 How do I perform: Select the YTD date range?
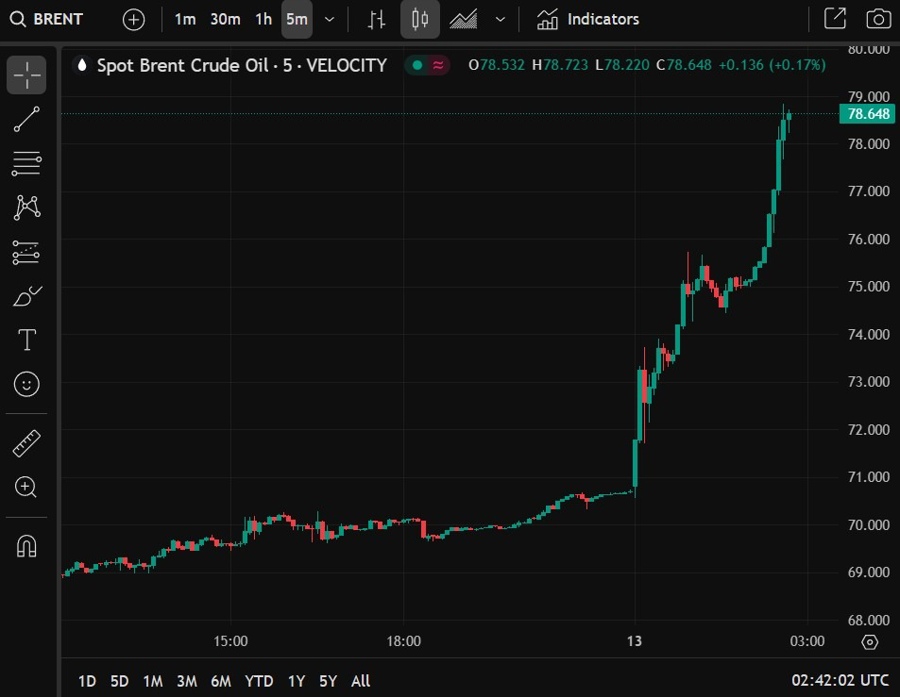[x=259, y=681]
